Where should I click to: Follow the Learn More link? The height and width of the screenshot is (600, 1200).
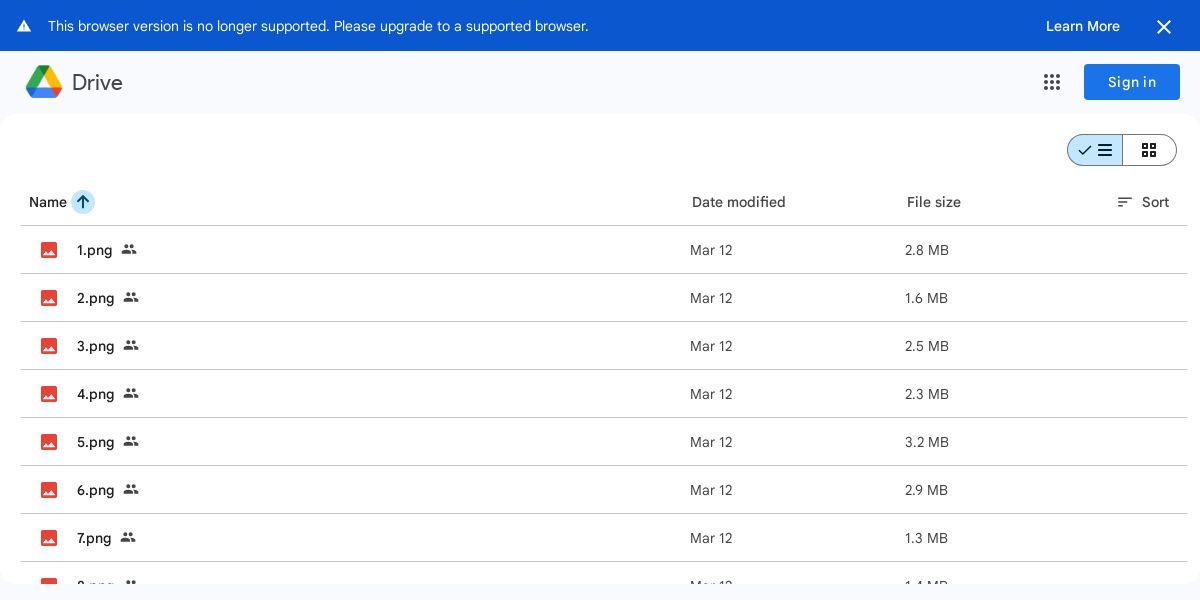pos(1082,26)
